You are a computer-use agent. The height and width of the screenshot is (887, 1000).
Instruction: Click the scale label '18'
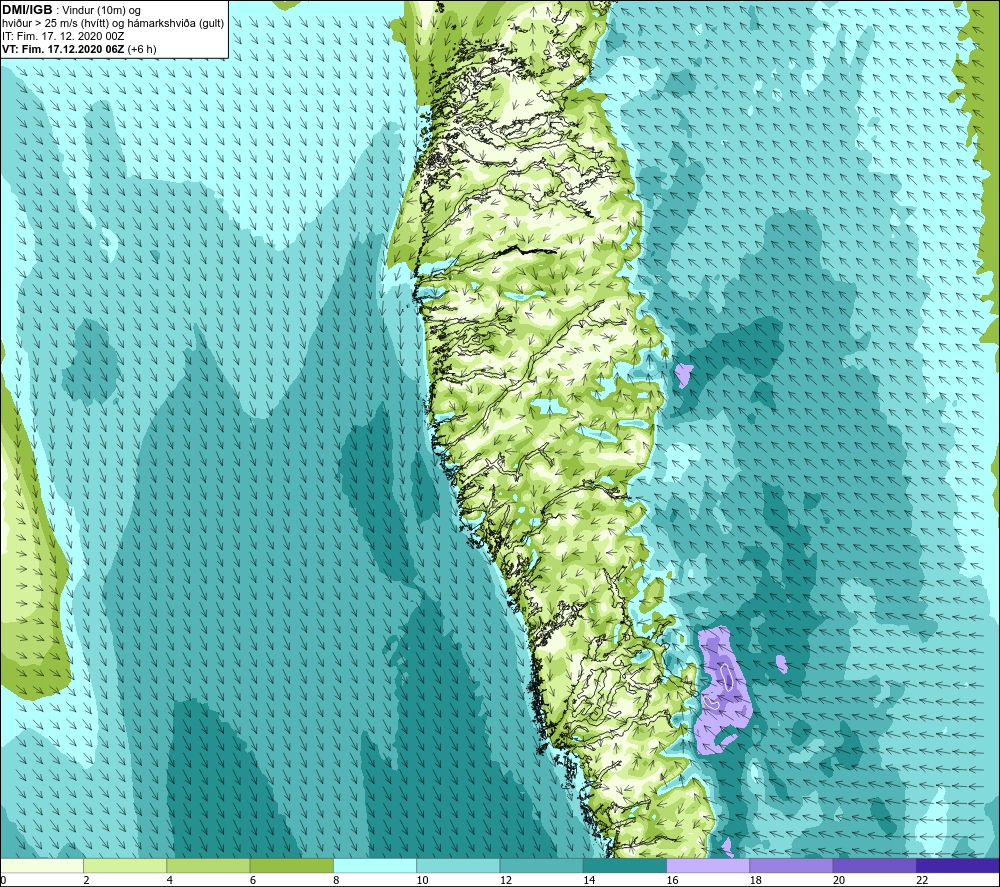[x=755, y=880]
